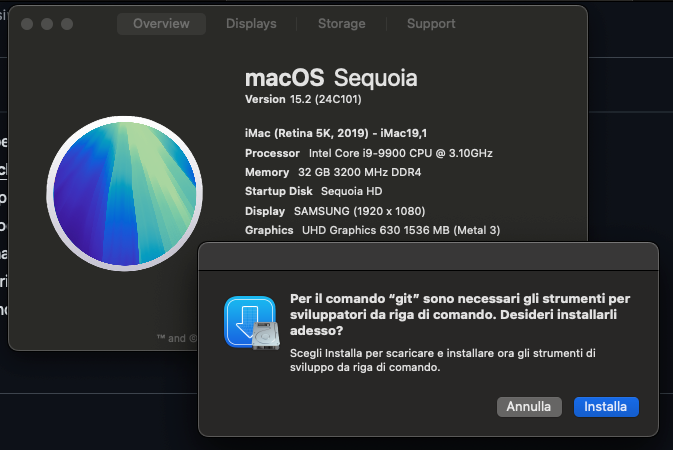Viewport: 673px width, 450px height.
Task: Click UHD Graphics 630 1536 MB value
Action: point(401,230)
